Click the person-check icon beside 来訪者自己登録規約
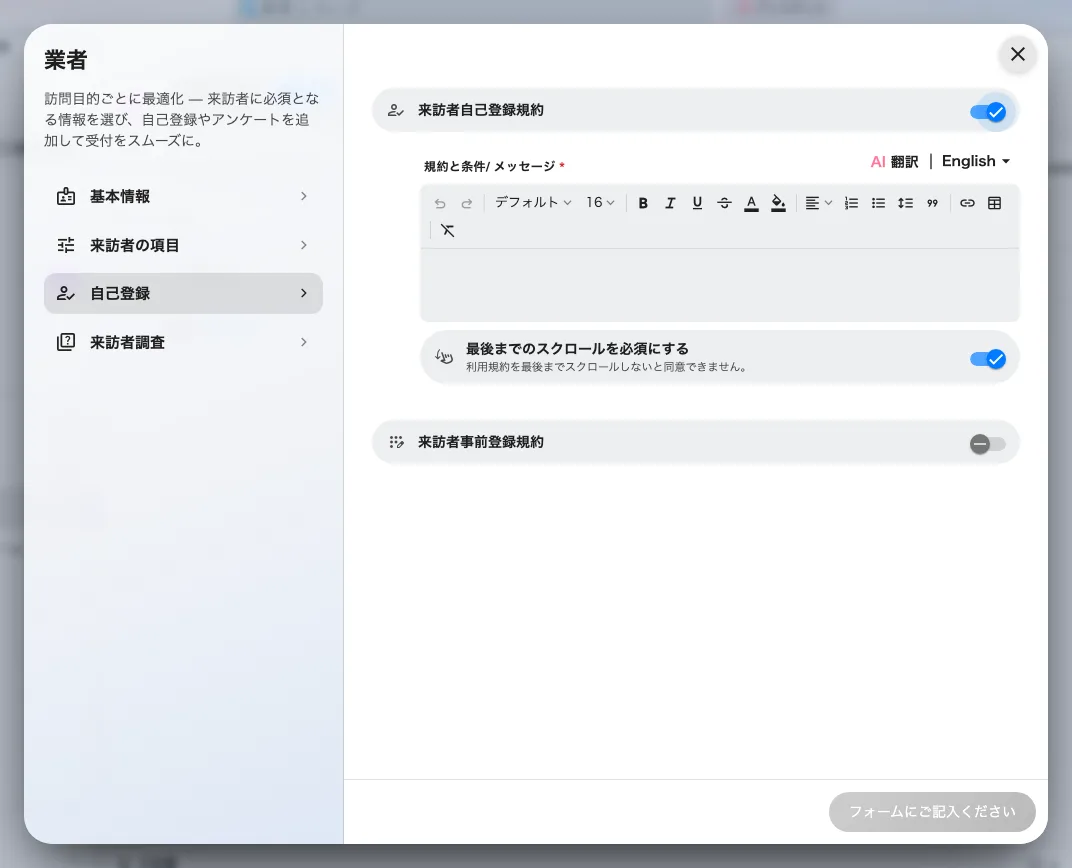This screenshot has width=1072, height=868. (396, 110)
